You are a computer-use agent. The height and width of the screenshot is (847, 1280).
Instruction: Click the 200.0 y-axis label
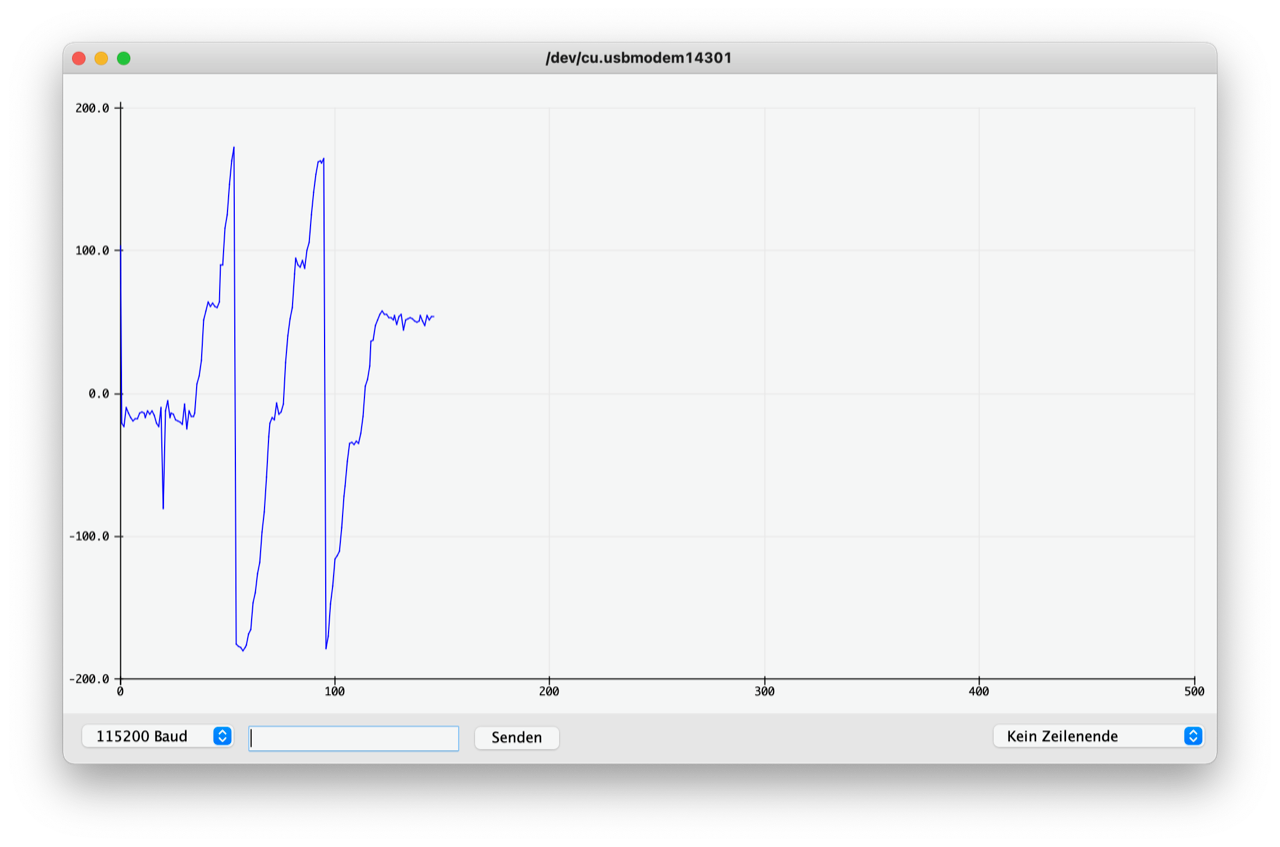(92, 107)
